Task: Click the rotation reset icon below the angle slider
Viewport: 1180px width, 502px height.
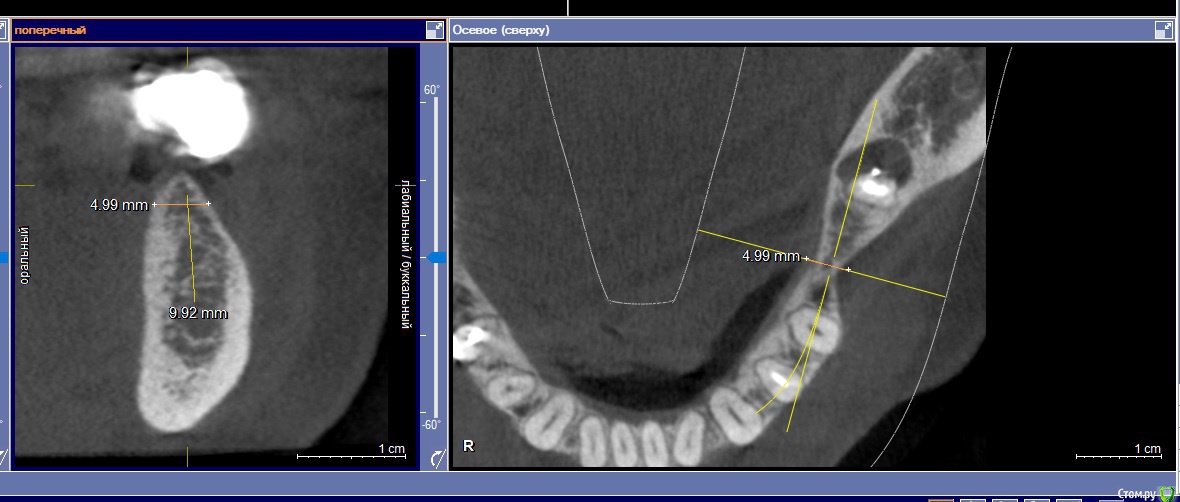Action: (436, 459)
